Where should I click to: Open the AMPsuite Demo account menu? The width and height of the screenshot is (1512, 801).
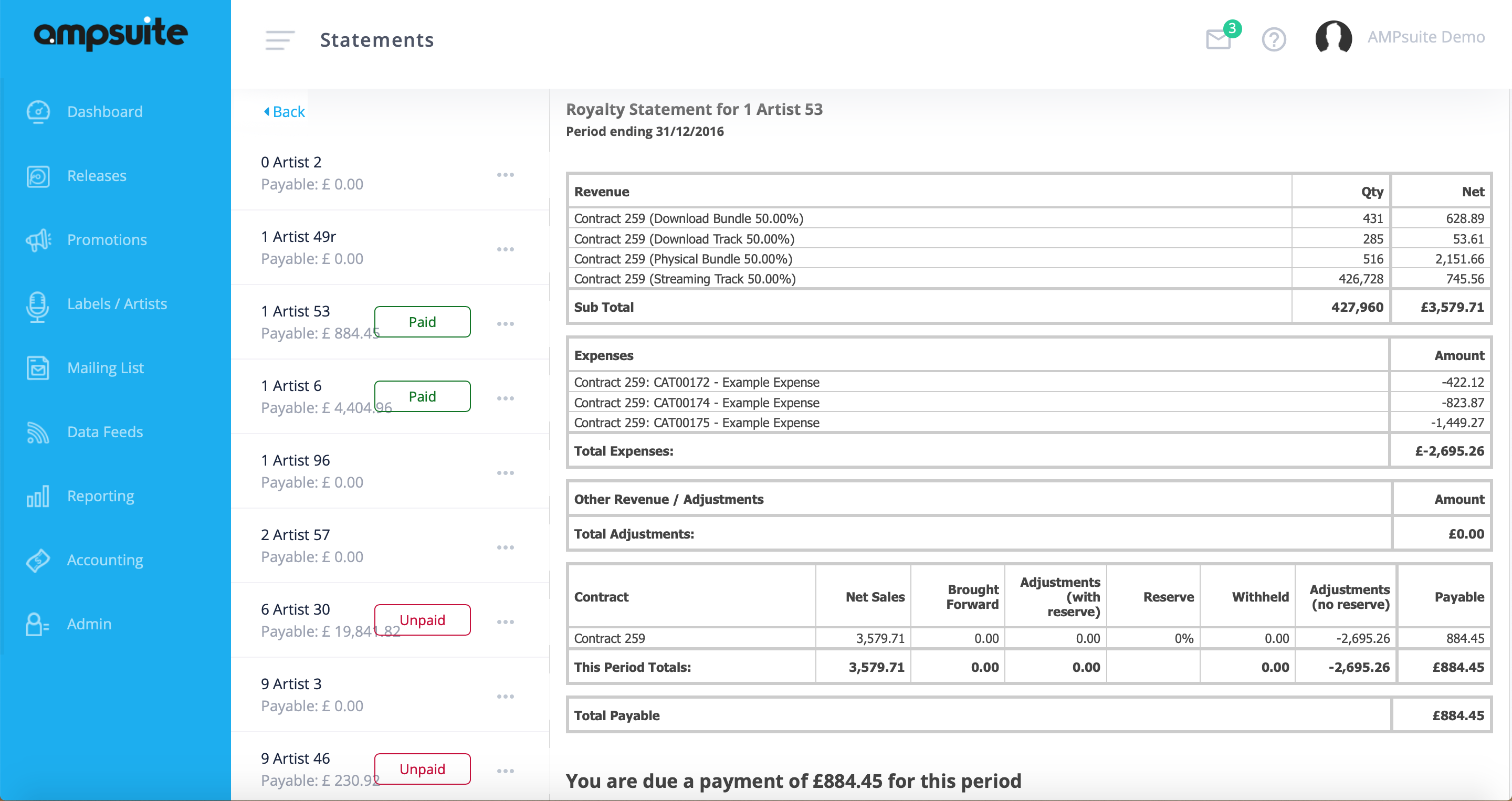1426,37
